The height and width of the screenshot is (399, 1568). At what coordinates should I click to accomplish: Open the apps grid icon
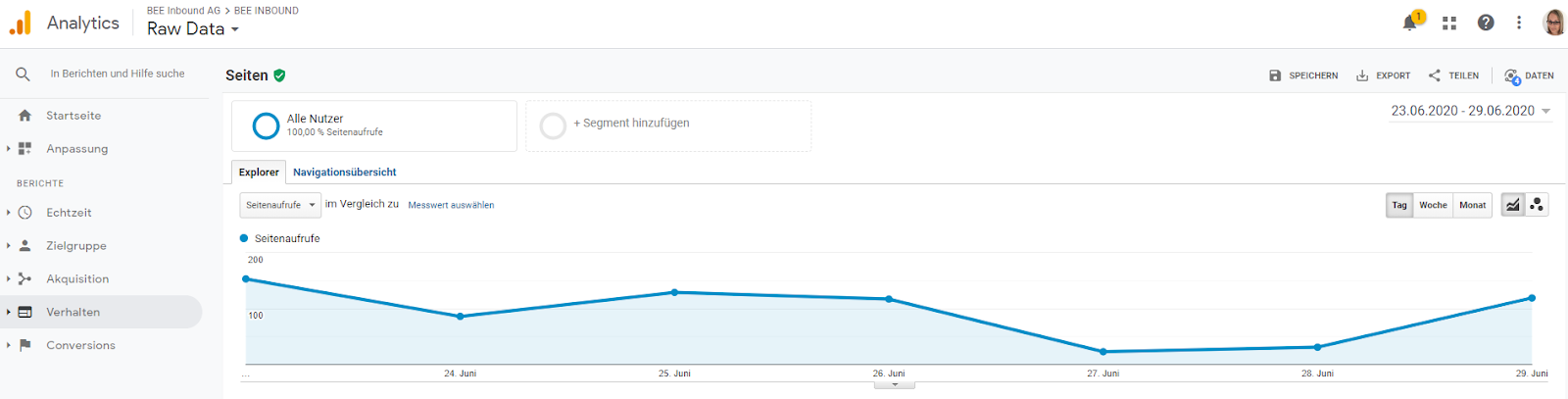pyautogui.click(x=1449, y=23)
